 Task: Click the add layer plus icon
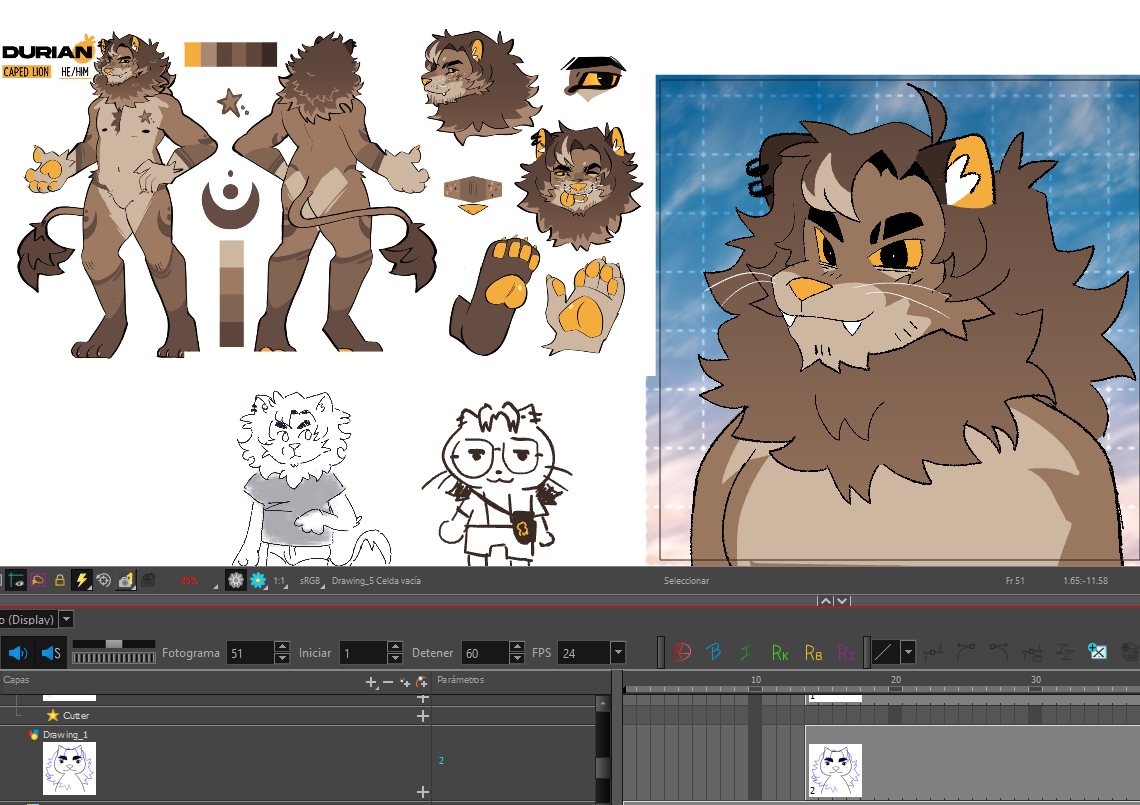pyautogui.click(x=371, y=682)
